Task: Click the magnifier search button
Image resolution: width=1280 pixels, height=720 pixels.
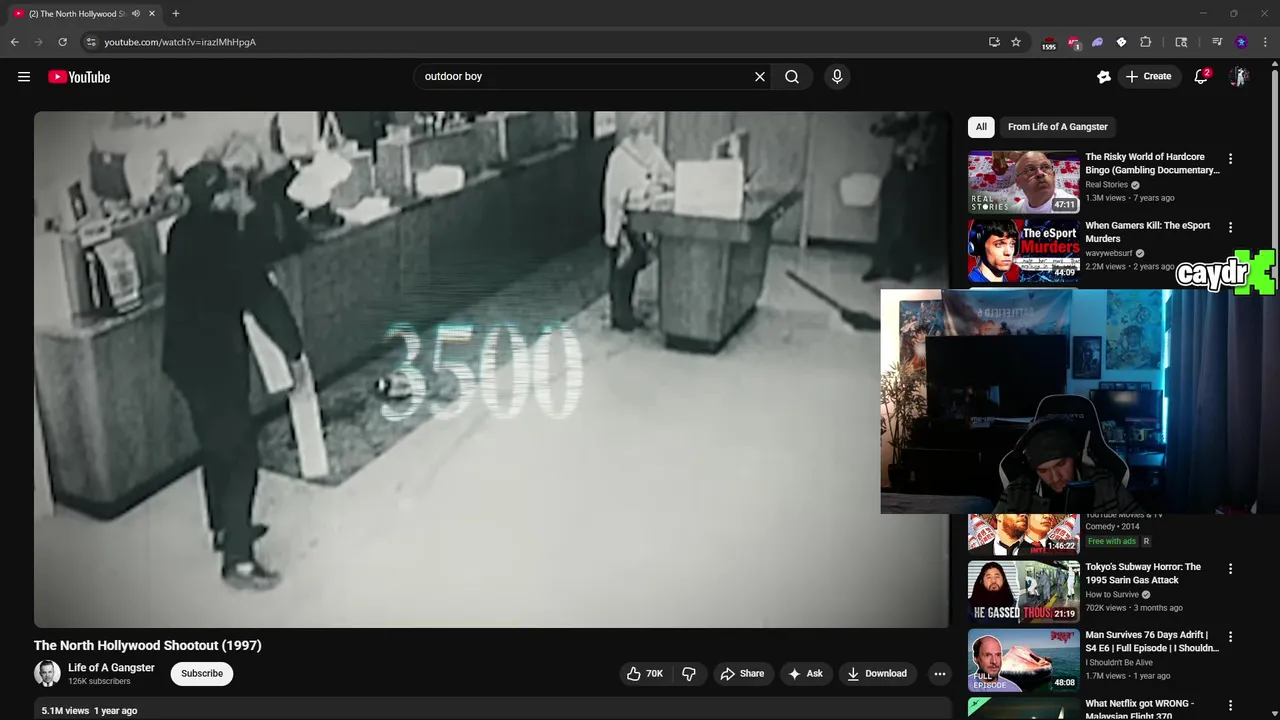Action: pos(792,77)
